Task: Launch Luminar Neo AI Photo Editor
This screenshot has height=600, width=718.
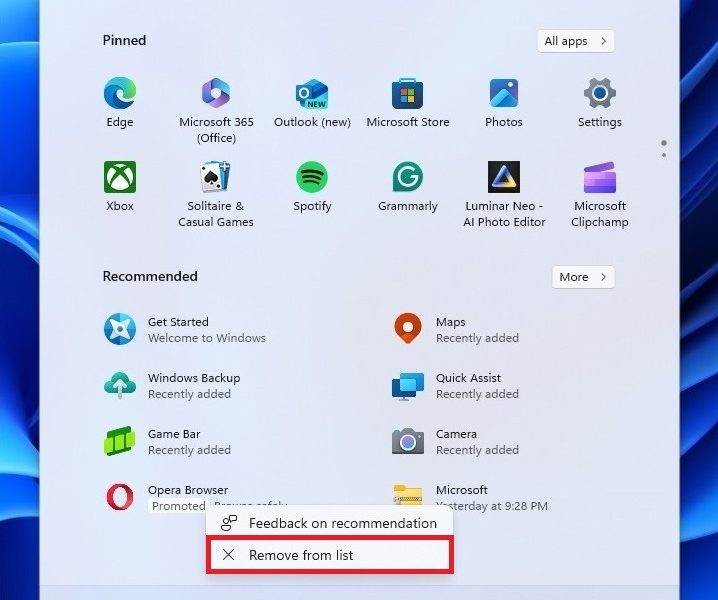Action: [x=504, y=177]
